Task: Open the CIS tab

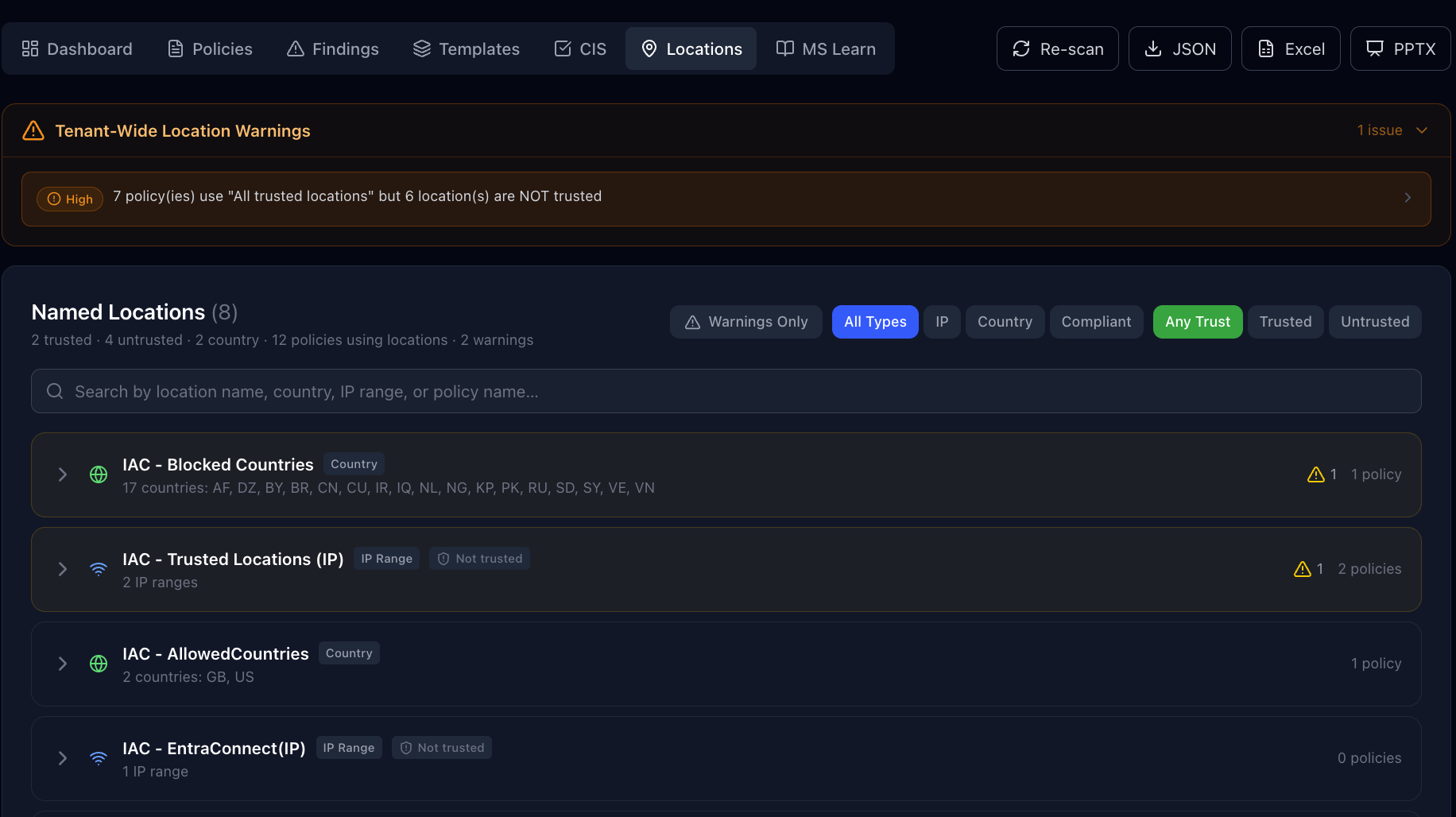Action: pyautogui.click(x=580, y=48)
